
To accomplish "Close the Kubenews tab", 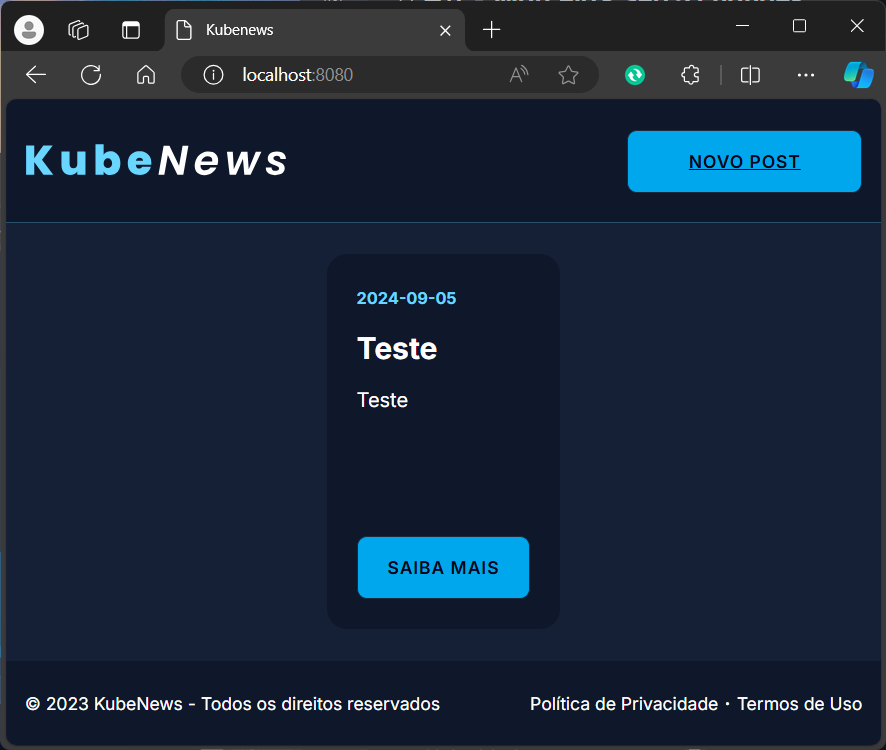I will 446,31.
